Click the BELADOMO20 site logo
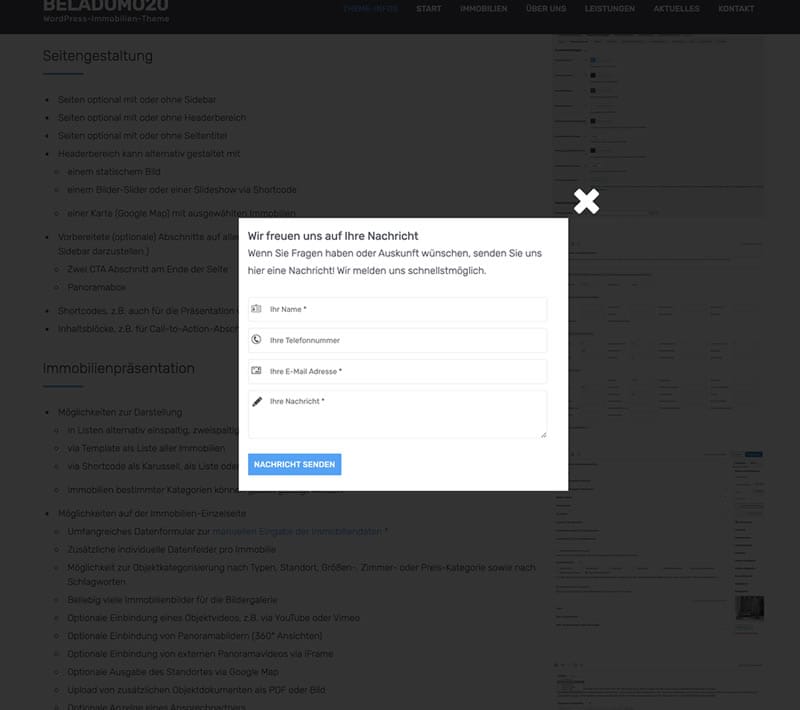This screenshot has height=710, width=800. tap(106, 9)
